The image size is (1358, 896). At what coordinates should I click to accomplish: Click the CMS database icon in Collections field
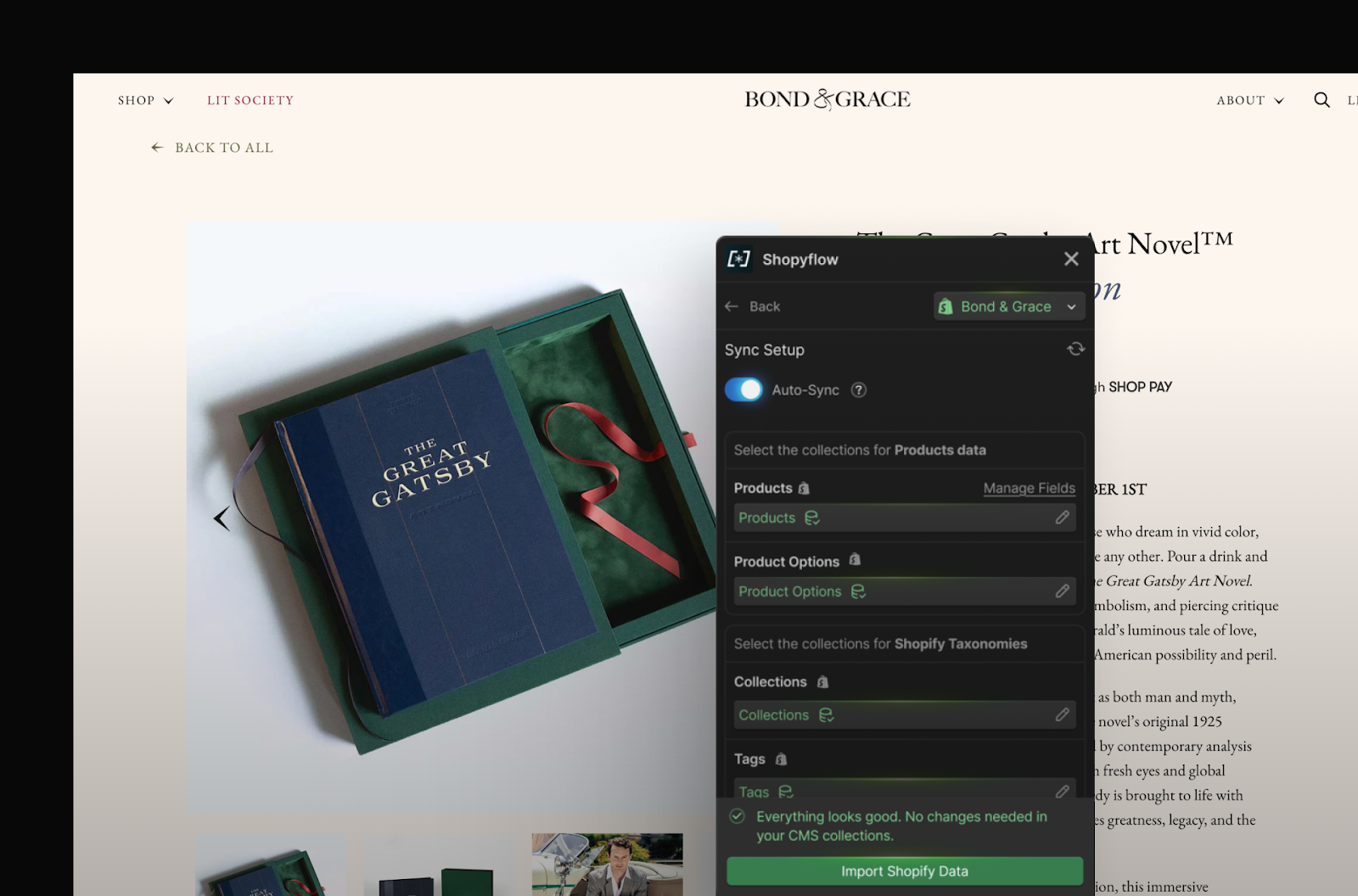pyautogui.click(x=826, y=715)
